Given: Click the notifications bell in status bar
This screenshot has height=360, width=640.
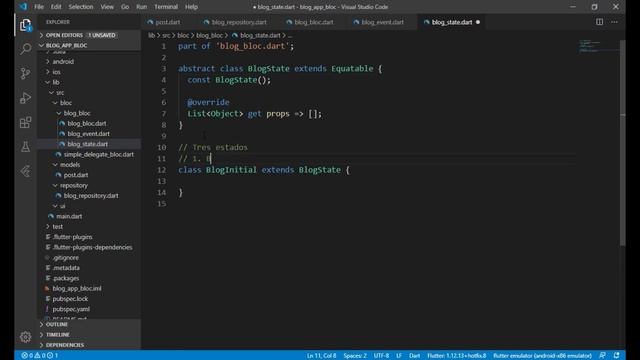Looking at the screenshot, I should coord(616,356).
